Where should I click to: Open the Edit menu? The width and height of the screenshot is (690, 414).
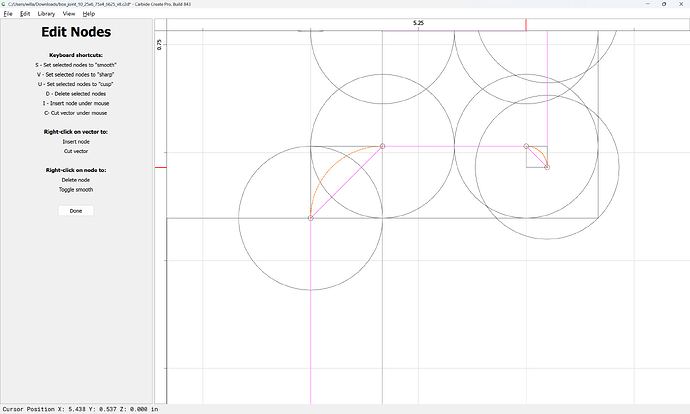25,14
